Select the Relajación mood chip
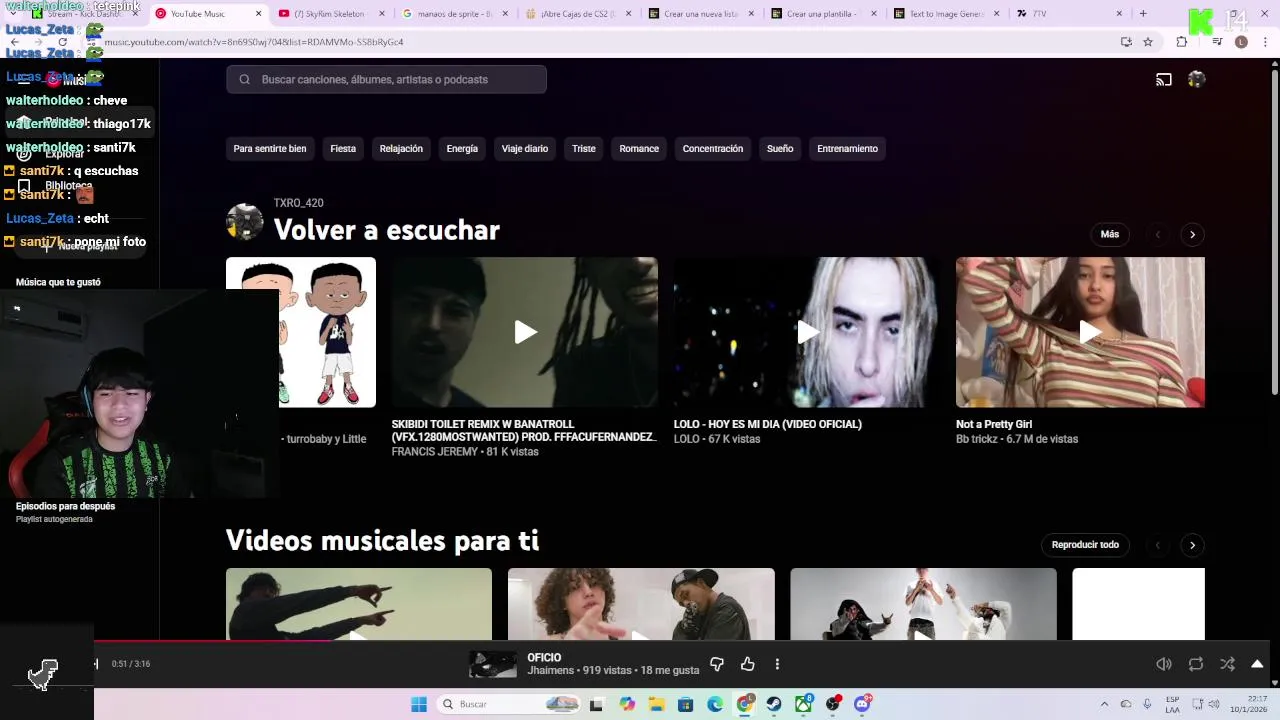 coord(401,149)
